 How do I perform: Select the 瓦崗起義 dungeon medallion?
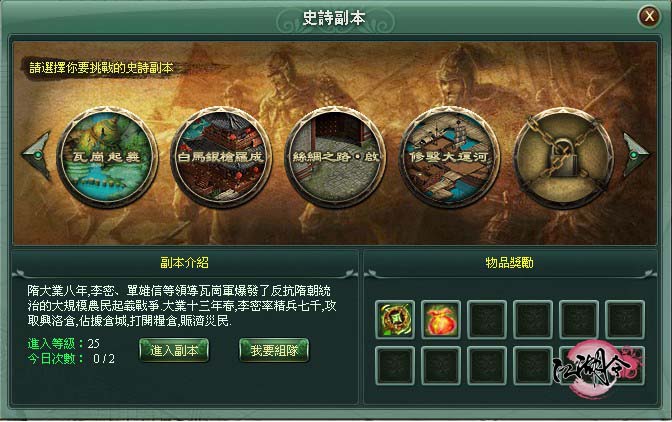107,157
